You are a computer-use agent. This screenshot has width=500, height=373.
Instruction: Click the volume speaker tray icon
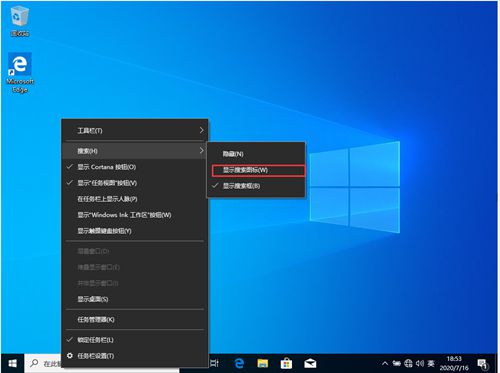(420, 363)
